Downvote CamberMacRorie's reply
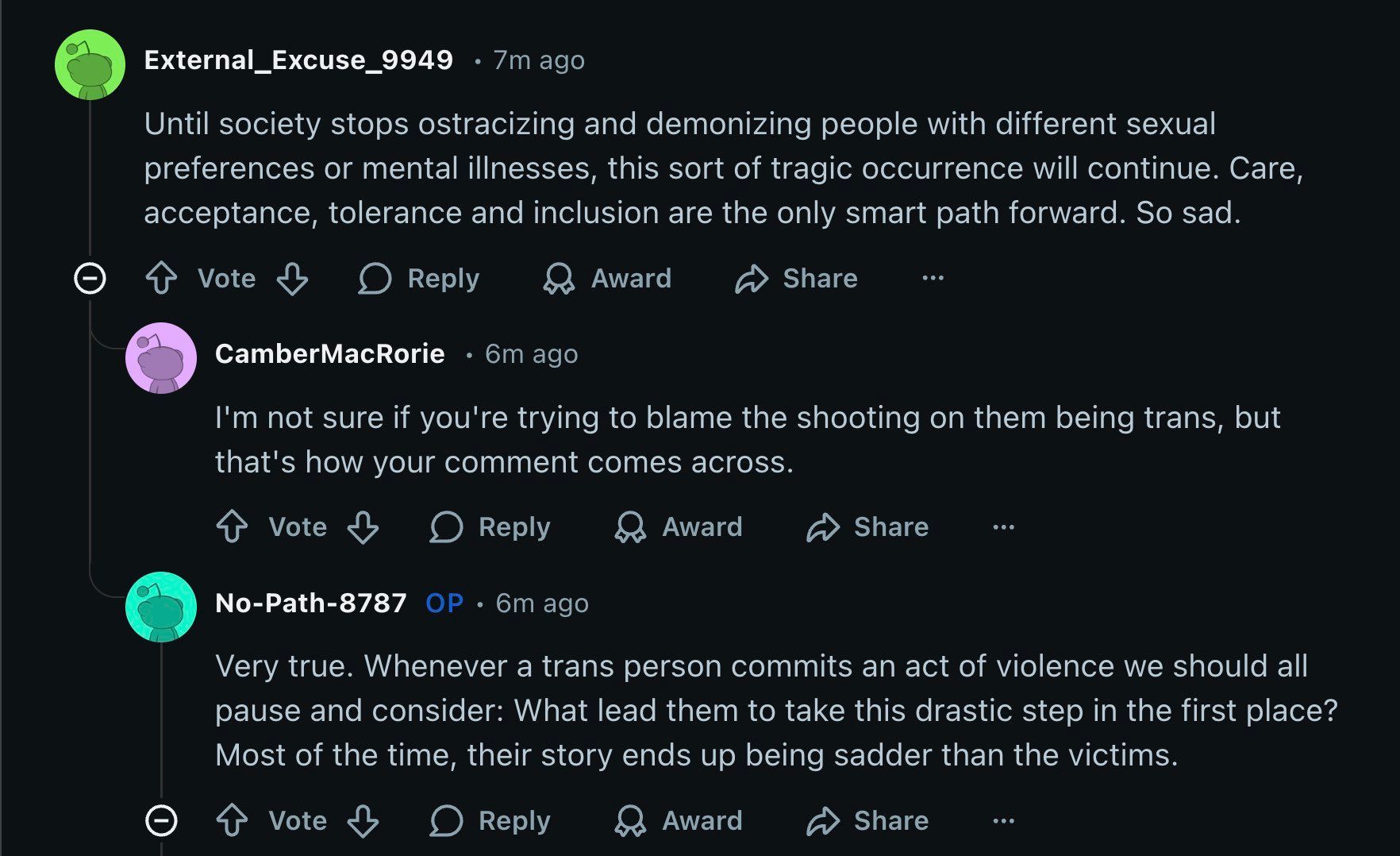The width and height of the screenshot is (1400, 856). coord(363,526)
